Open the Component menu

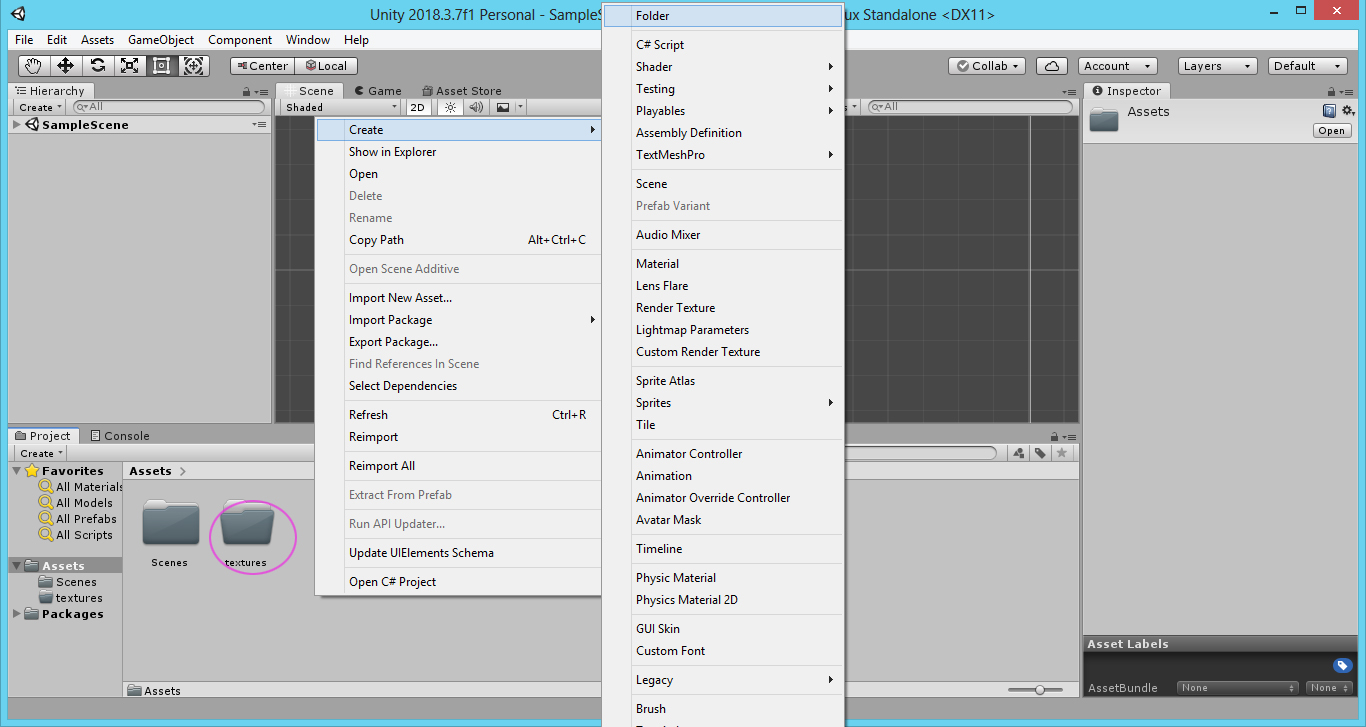pyautogui.click(x=240, y=40)
